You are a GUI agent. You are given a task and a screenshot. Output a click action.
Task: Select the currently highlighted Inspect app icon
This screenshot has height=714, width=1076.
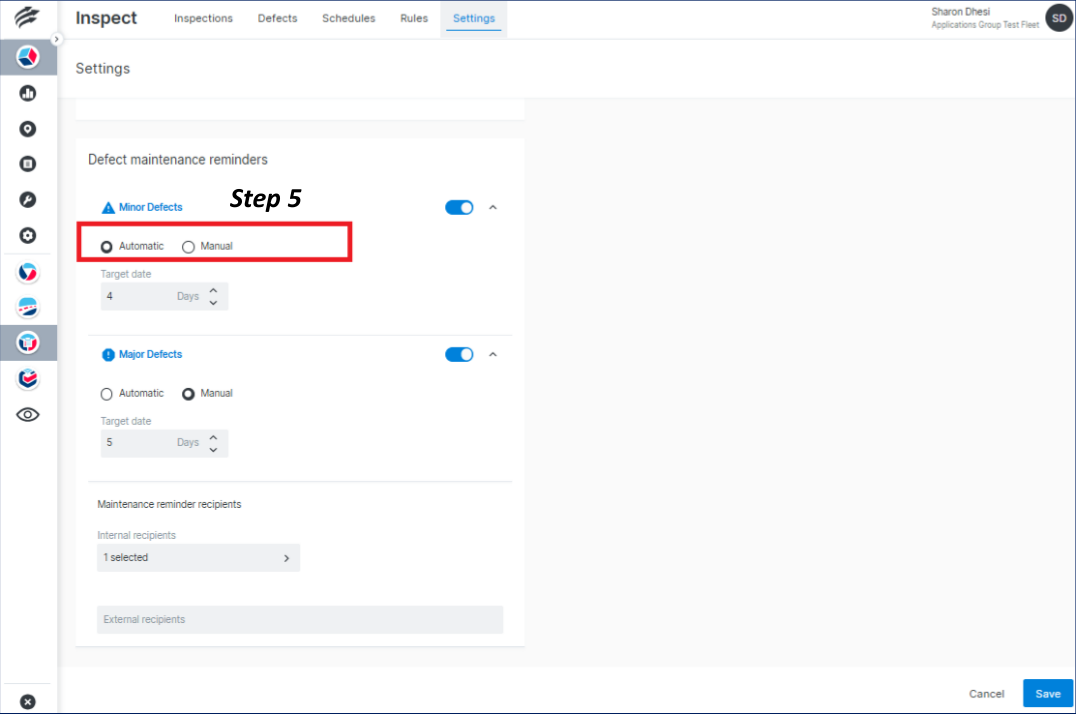(x=27, y=342)
